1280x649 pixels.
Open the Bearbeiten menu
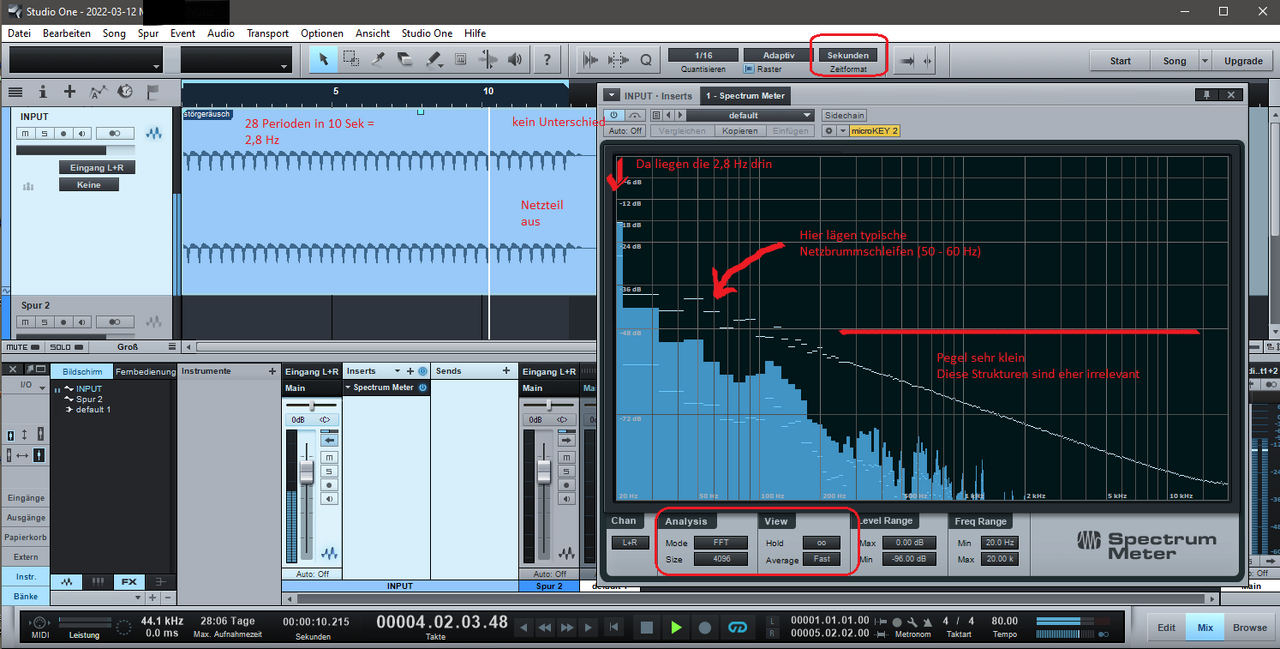coord(66,33)
